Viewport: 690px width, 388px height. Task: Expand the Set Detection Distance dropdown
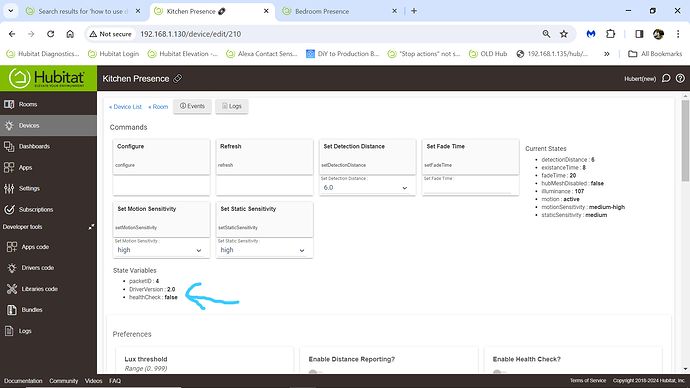click(366, 188)
